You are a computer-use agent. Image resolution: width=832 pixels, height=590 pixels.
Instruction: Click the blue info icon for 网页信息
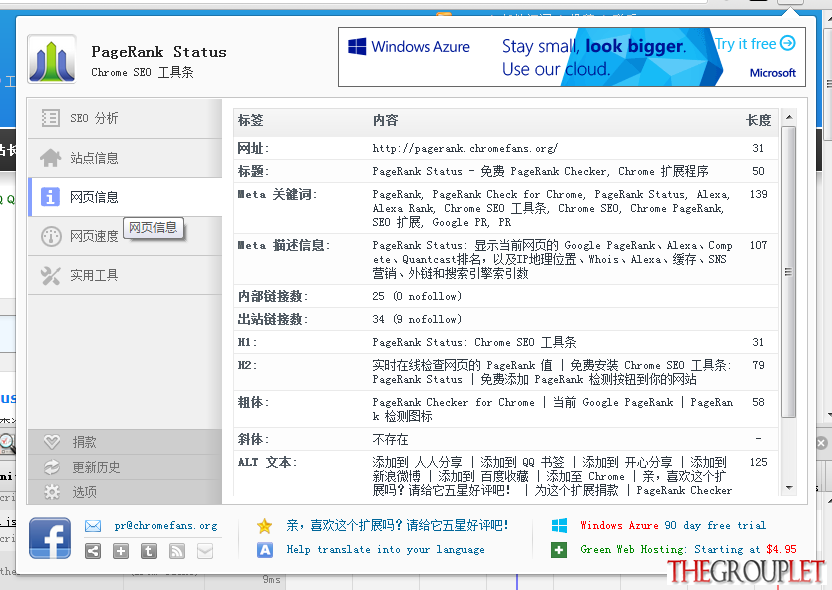[x=50, y=197]
